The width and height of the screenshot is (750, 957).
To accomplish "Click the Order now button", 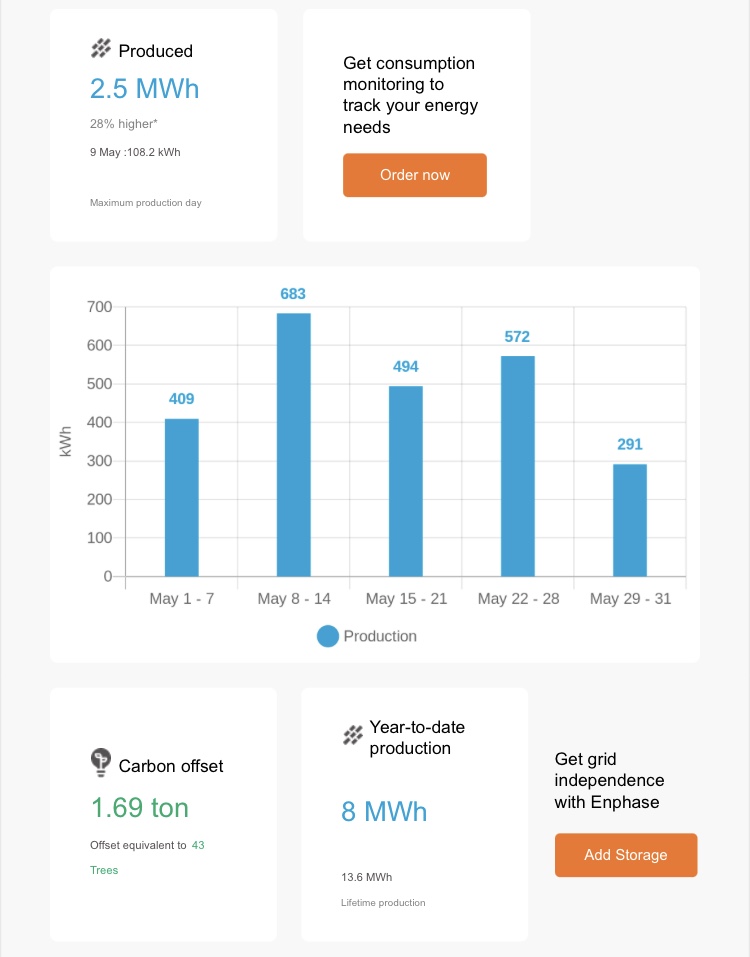I will coord(415,175).
